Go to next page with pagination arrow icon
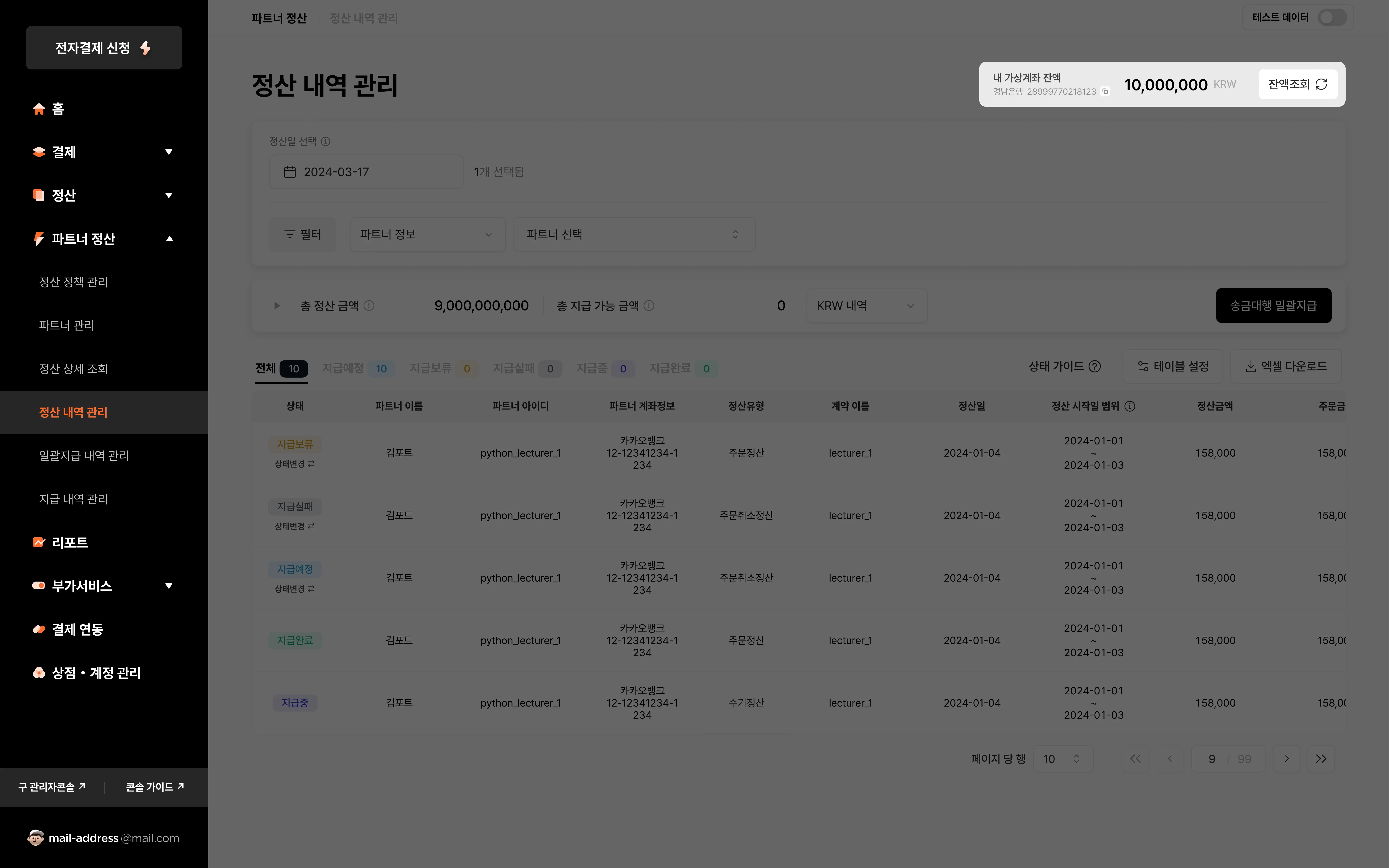1389x868 pixels. click(1287, 758)
